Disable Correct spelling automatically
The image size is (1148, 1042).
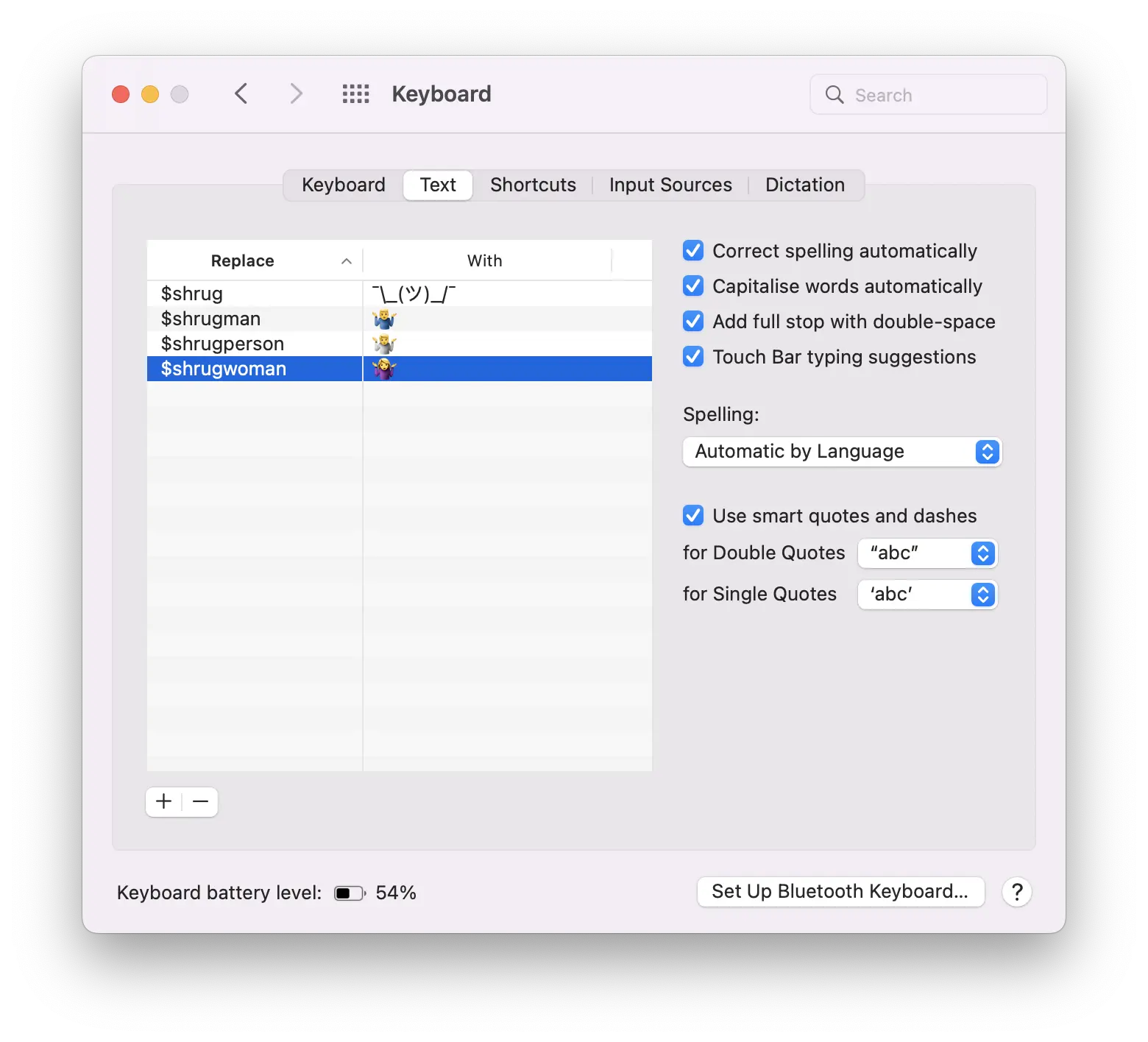click(x=692, y=250)
